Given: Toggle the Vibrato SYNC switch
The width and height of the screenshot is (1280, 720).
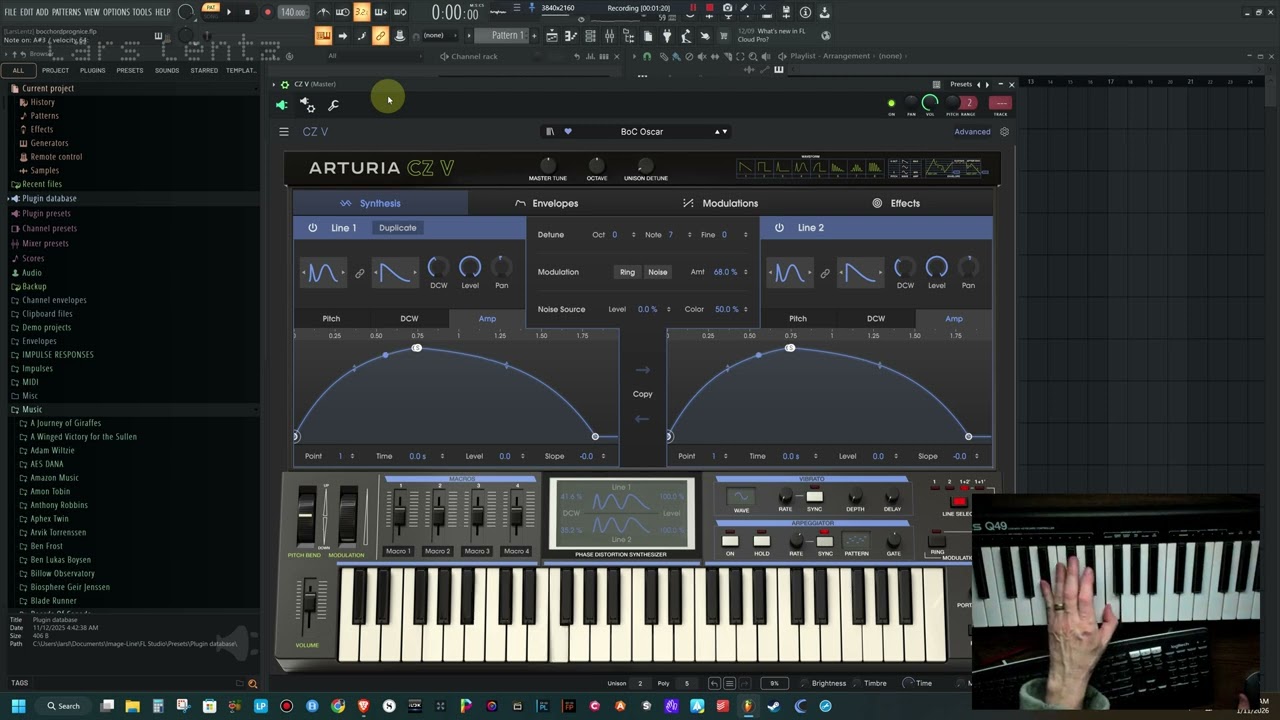Looking at the screenshot, I should click(814, 497).
